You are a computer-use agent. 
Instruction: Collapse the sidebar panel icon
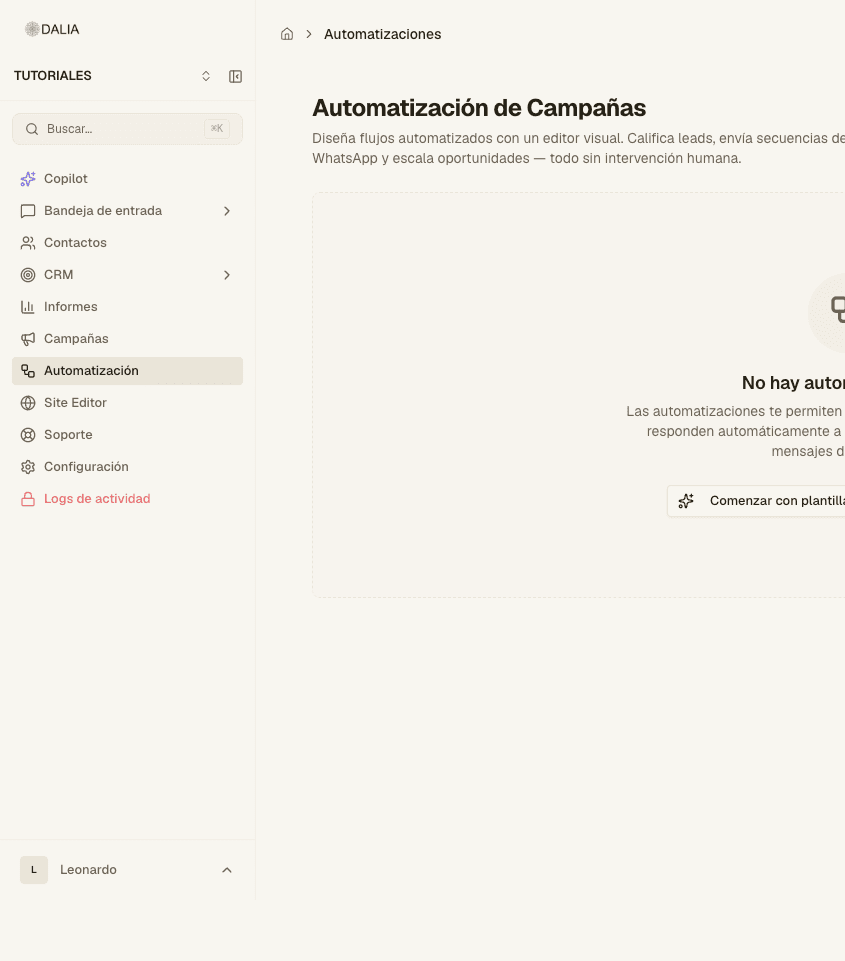[235, 76]
